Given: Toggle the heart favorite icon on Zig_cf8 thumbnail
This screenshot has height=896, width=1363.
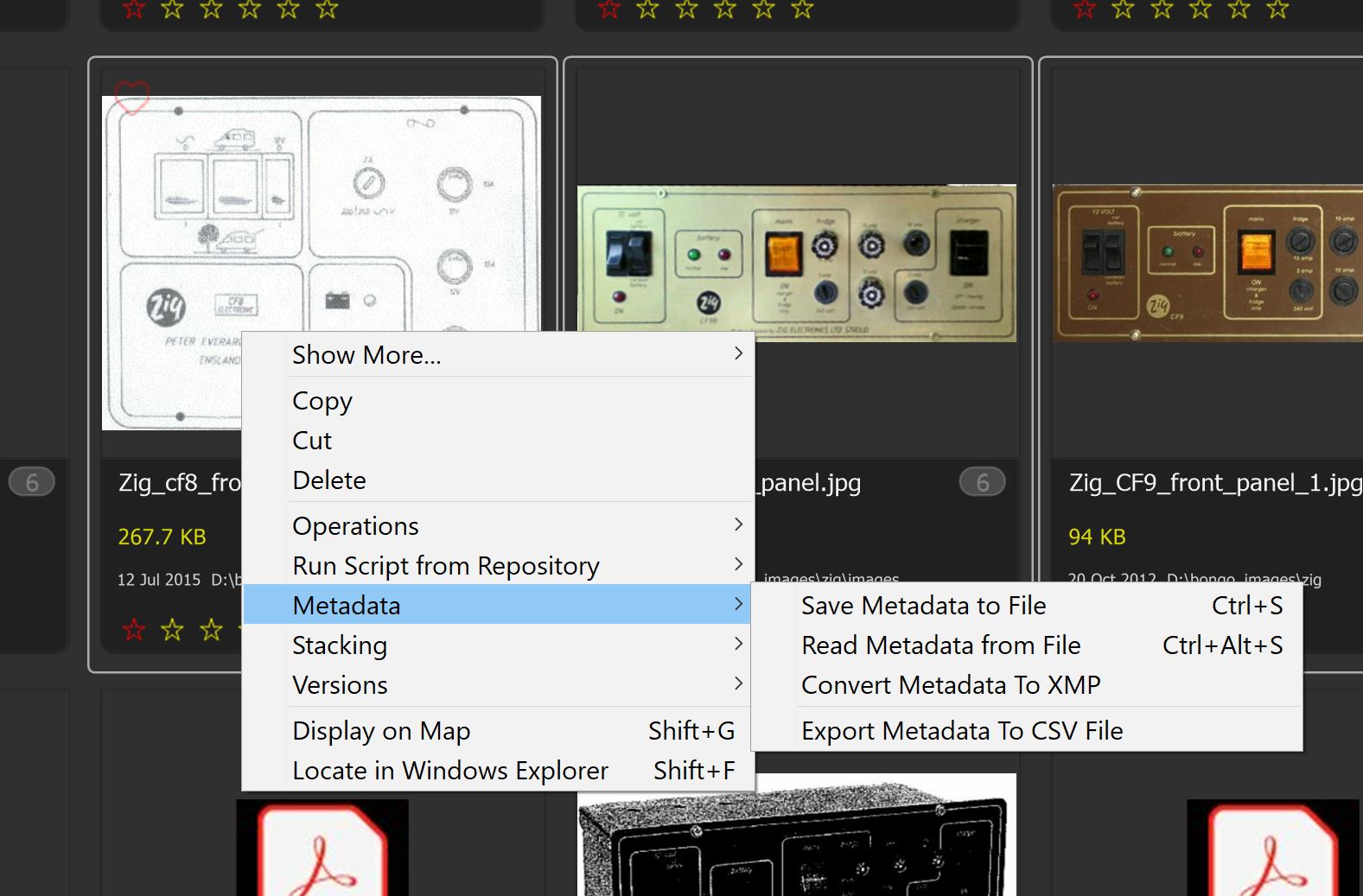Looking at the screenshot, I should pyautogui.click(x=132, y=97).
